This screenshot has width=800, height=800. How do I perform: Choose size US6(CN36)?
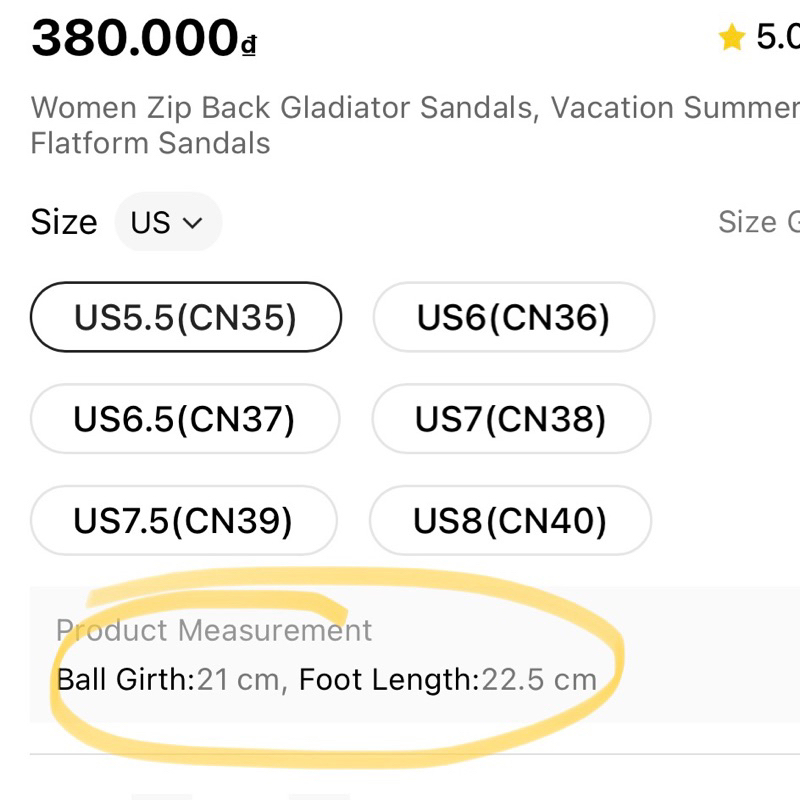pos(513,317)
